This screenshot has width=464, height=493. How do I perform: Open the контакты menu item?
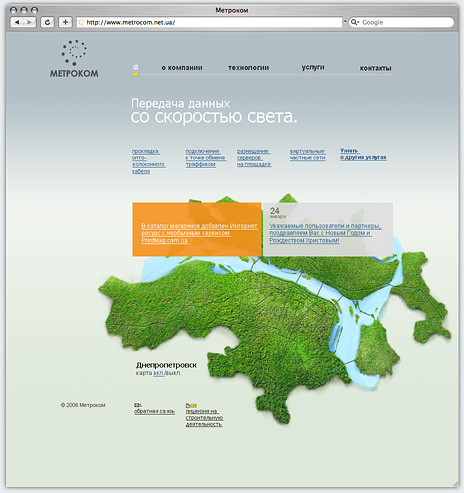(375, 68)
